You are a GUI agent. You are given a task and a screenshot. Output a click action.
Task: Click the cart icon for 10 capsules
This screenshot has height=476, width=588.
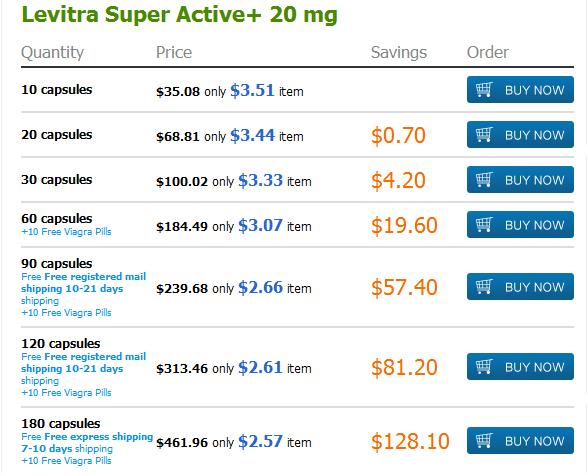point(484,90)
